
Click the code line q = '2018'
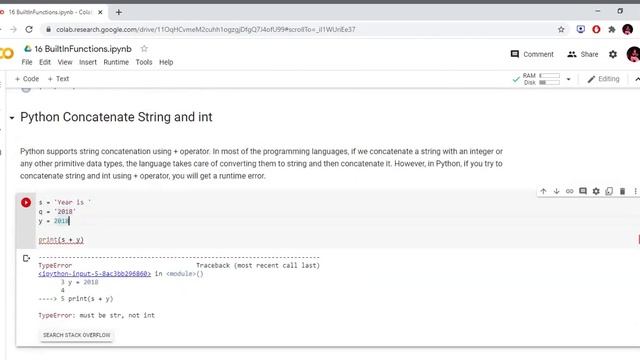(x=57, y=212)
